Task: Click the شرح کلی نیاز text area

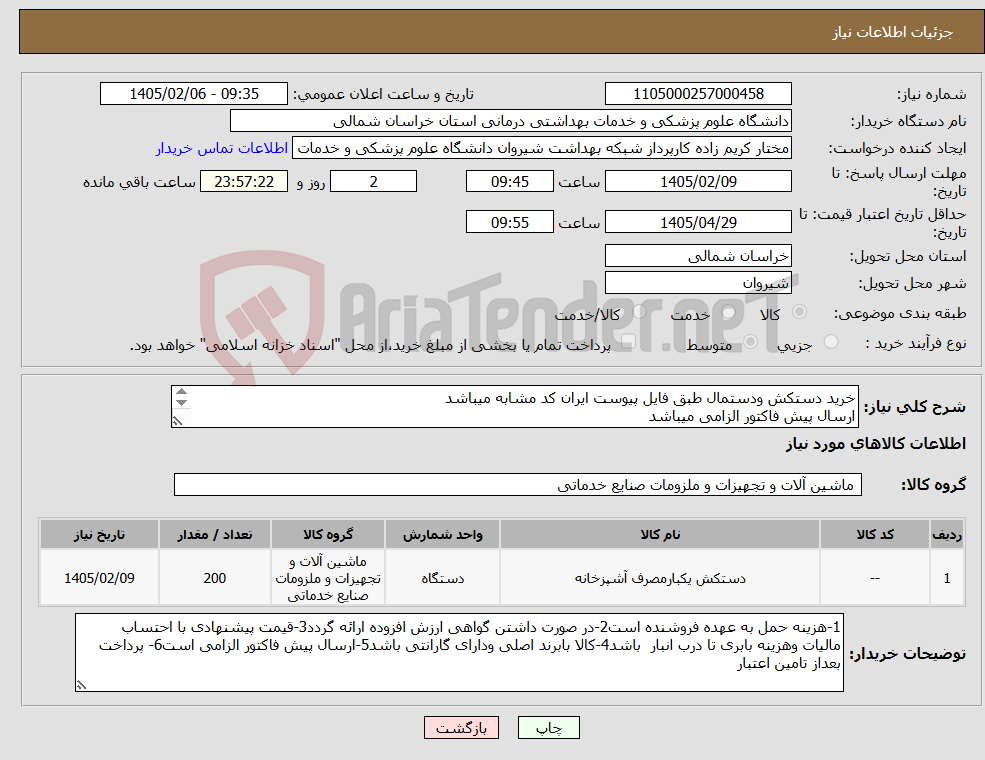Action: point(514,407)
